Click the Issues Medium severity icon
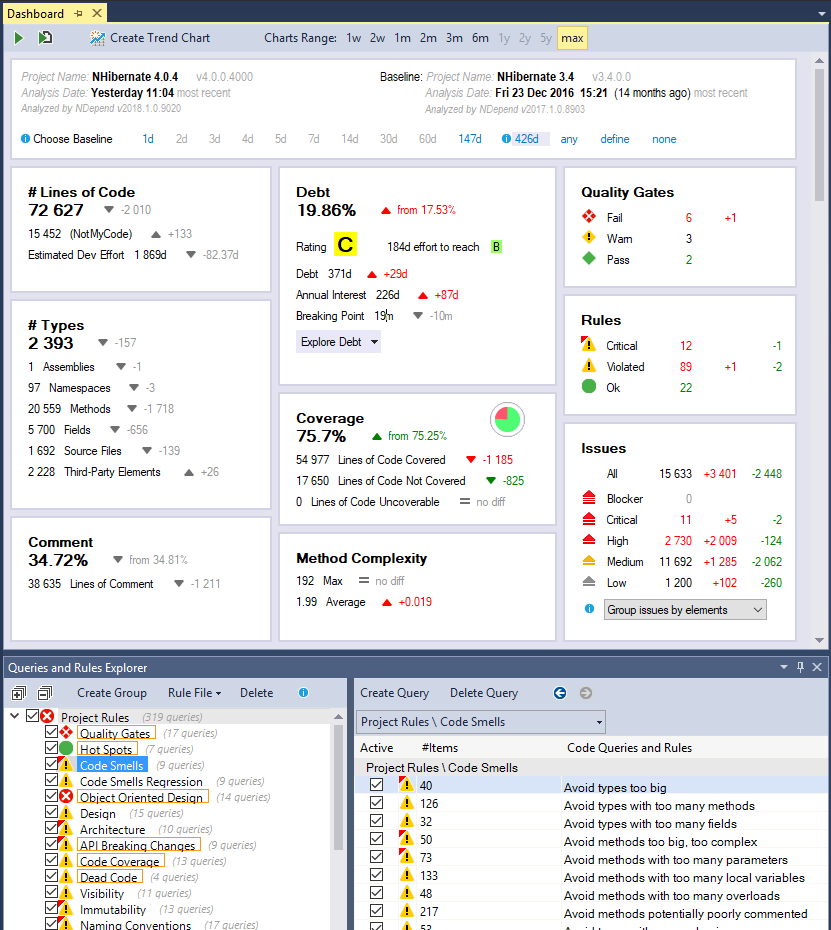The height and width of the screenshot is (930, 831). 589,560
